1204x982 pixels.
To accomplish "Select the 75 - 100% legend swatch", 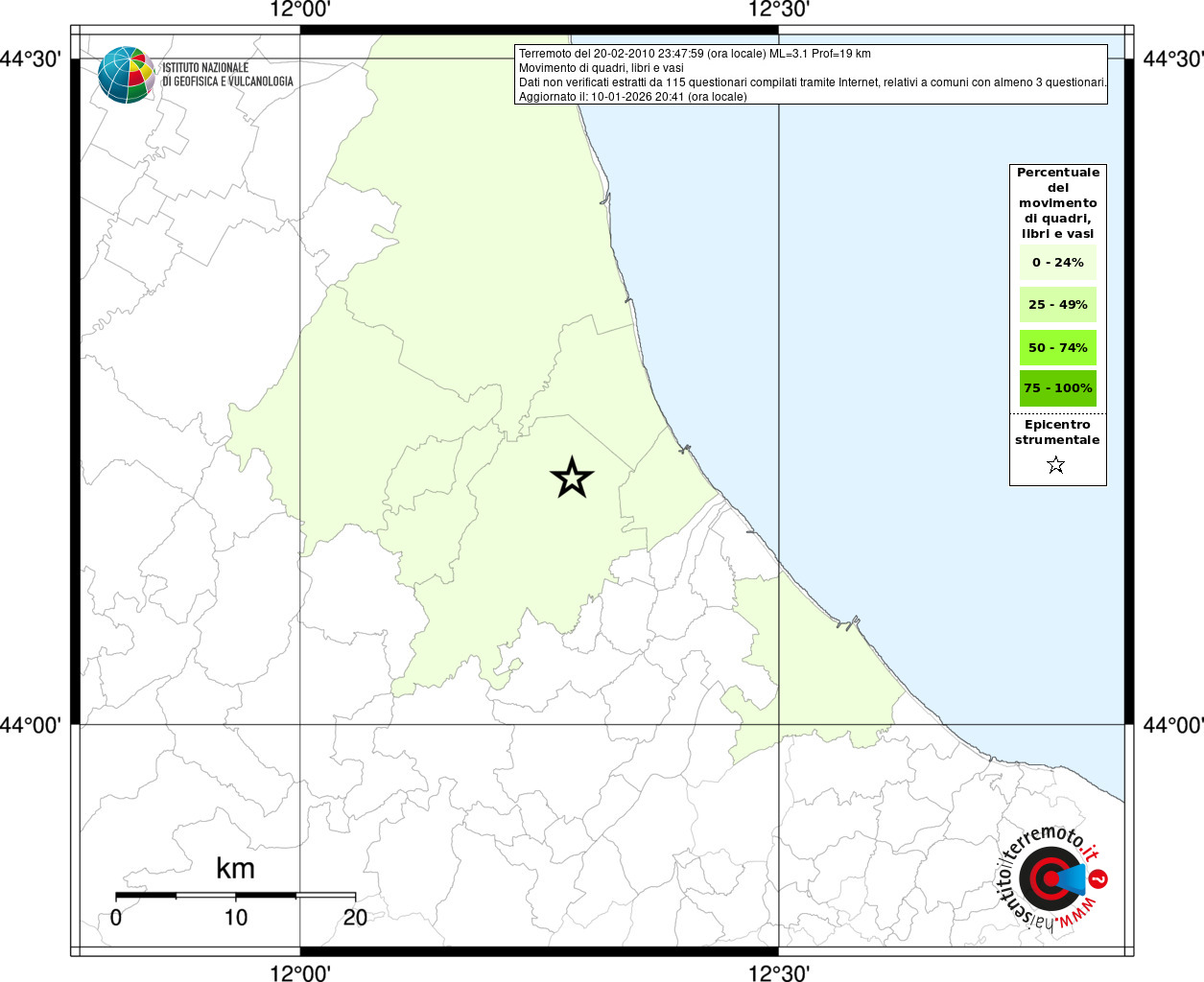I will click(x=1058, y=388).
